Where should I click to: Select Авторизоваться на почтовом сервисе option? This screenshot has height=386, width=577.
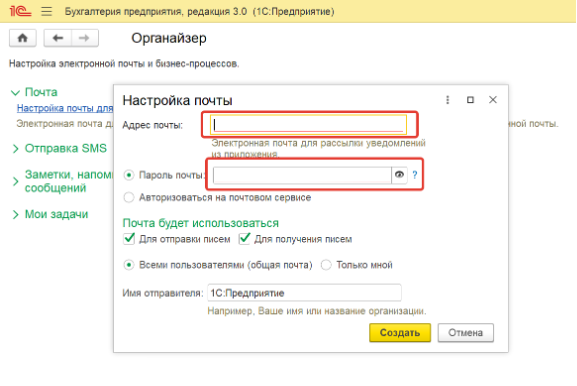click(129, 198)
